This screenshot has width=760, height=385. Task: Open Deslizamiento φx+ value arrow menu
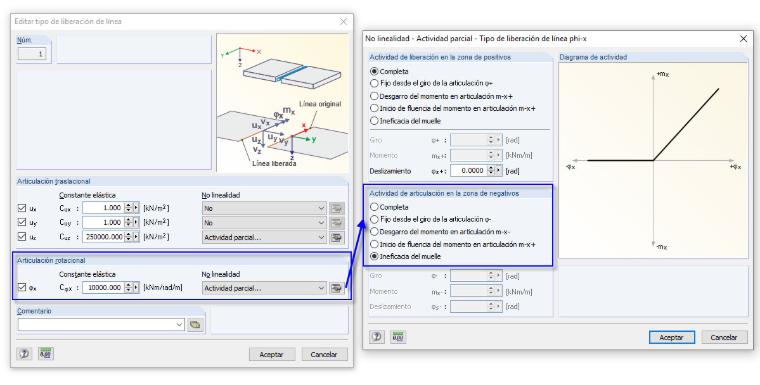[499, 171]
